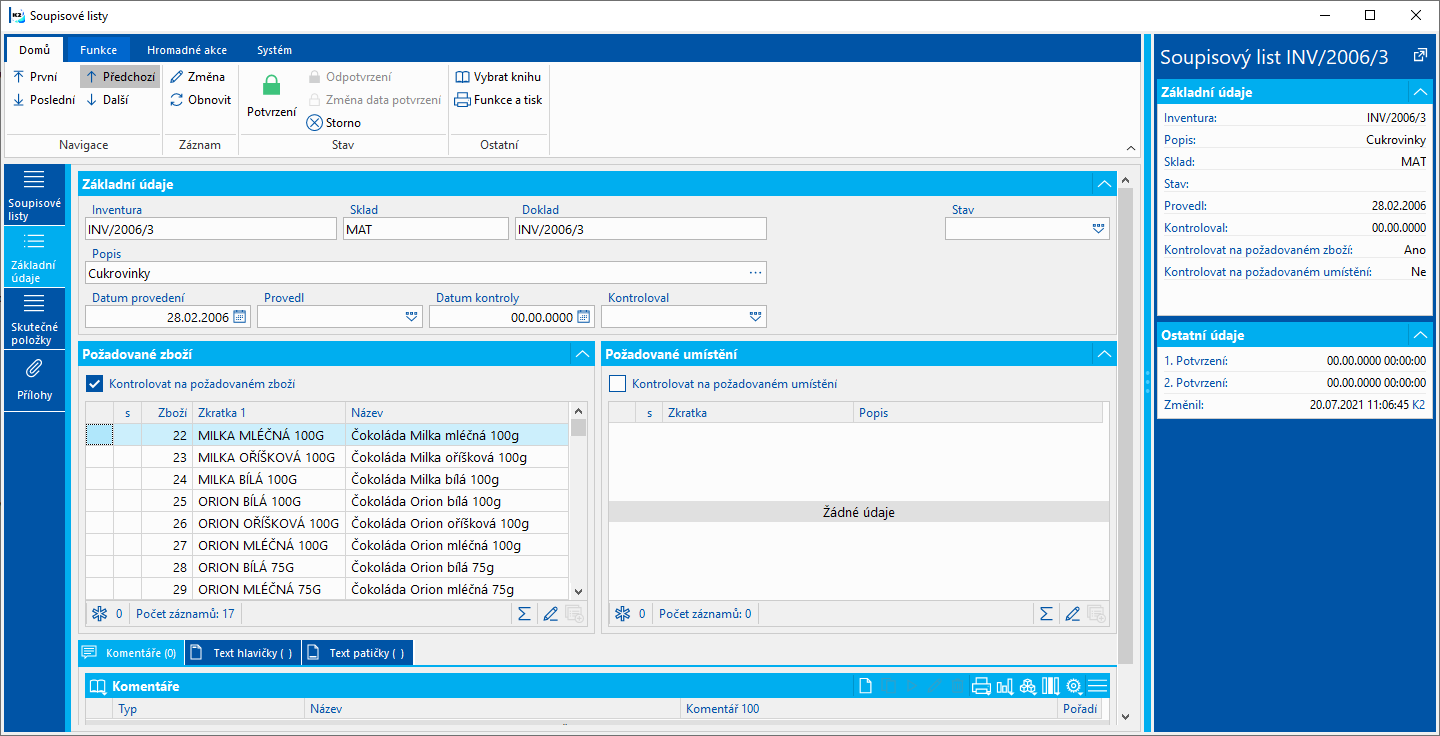The height and width of the screenshot is (736, 1440).
Task: Collapse the Ostatní údaje section
Action: pos(1420,335)
